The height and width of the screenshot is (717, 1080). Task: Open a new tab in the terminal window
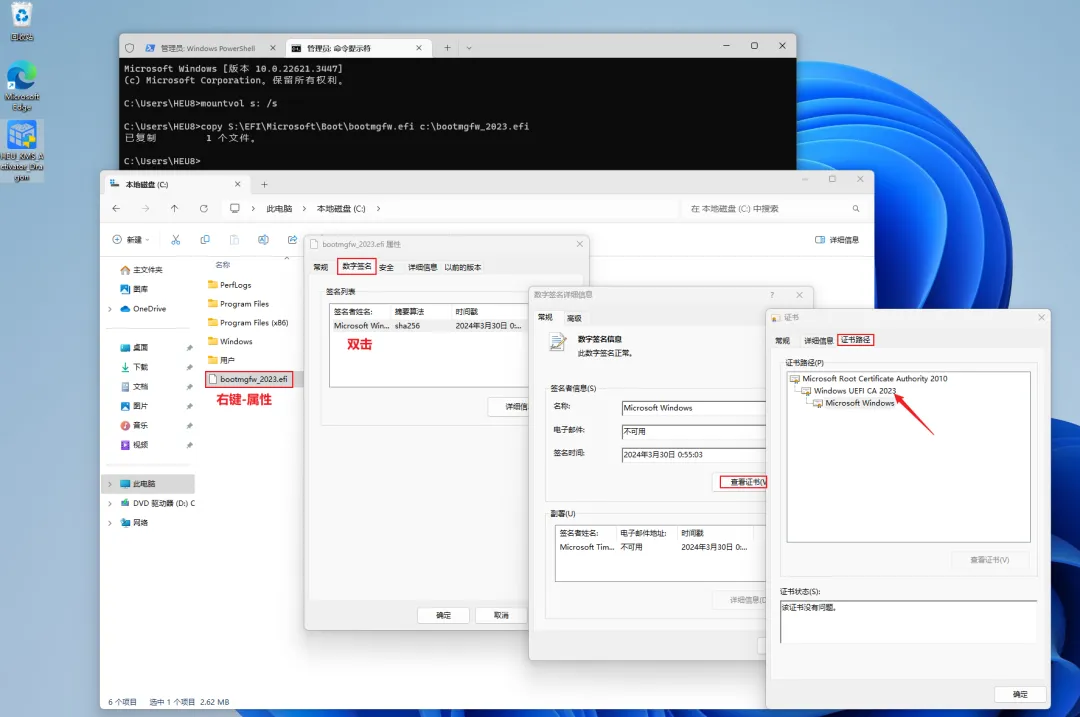(x=447, y=48)
